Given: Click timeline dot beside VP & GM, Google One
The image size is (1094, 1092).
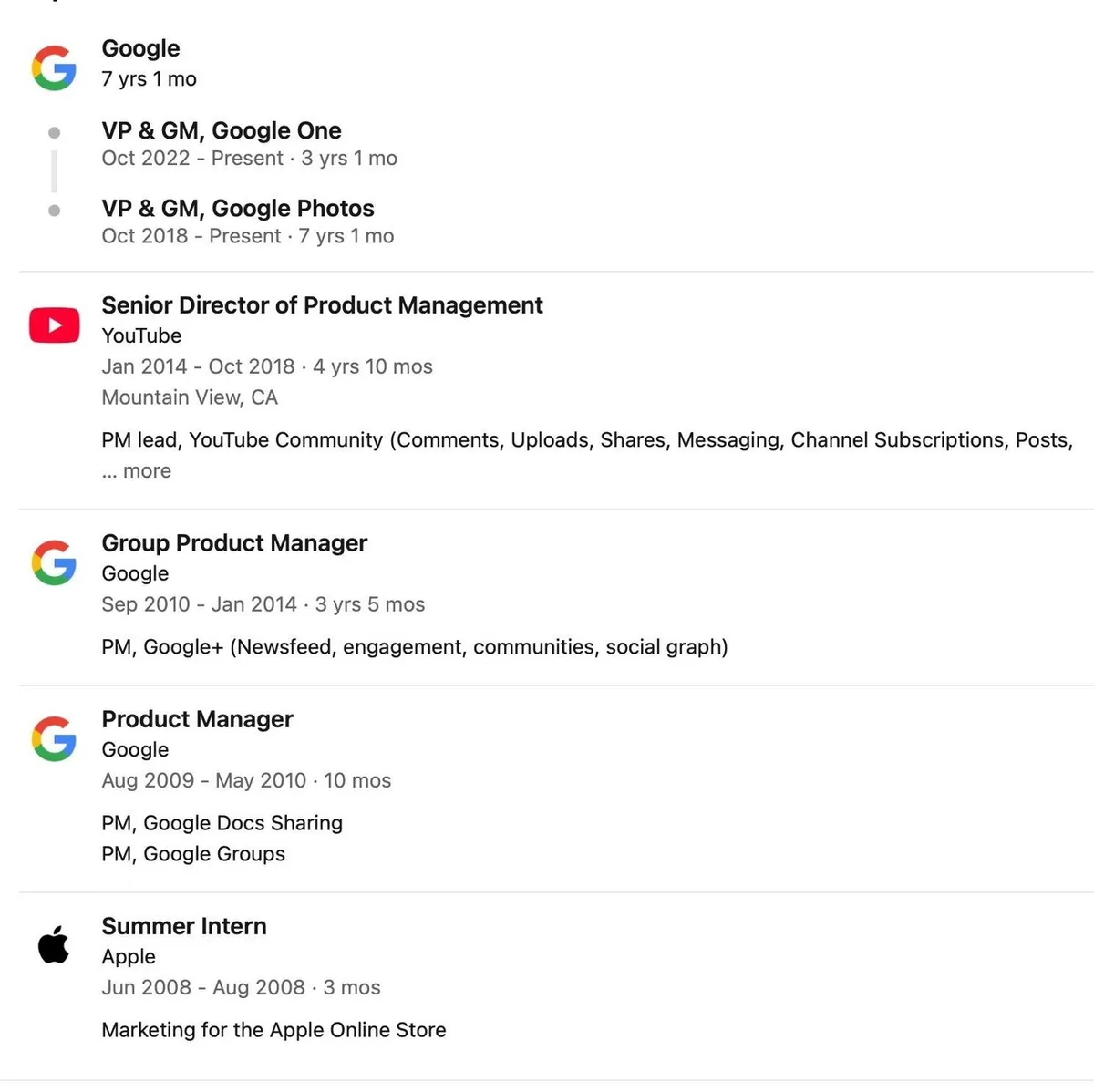Looking at the screenshot, I should click(x=55, y=133).
